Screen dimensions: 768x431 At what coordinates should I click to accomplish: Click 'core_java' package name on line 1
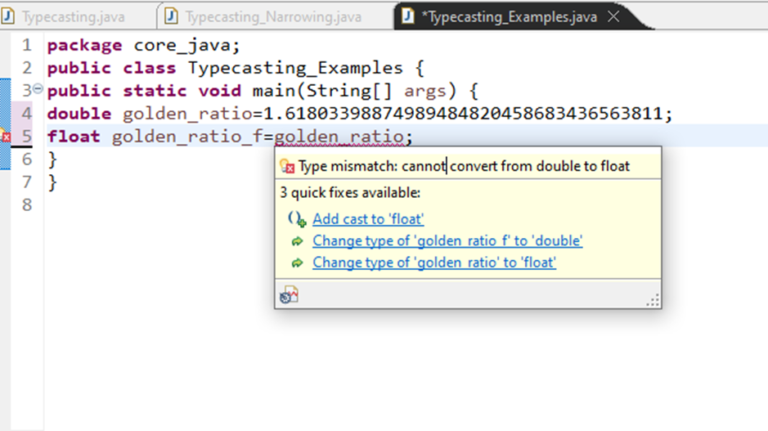(182, 45)
